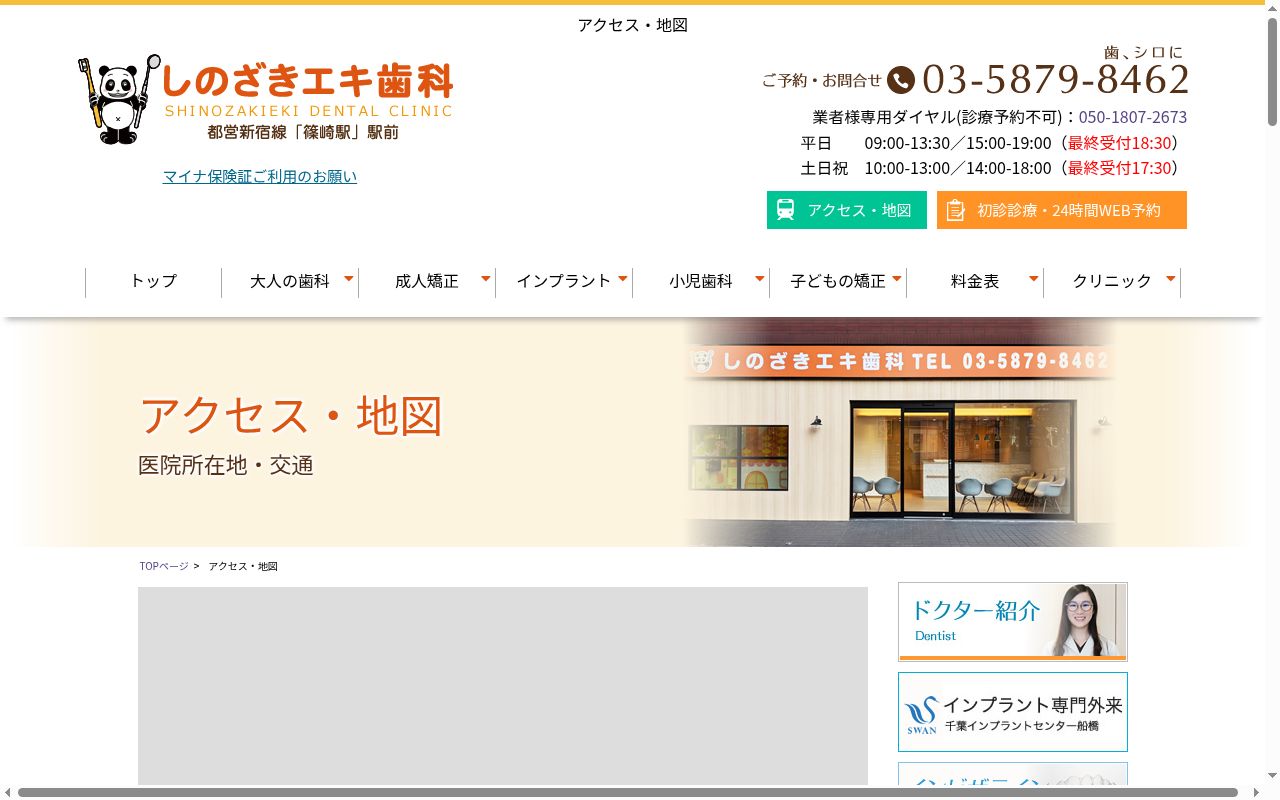This screenshot has height=800, width=1280.
Task: Select the トップ menu item
Action: [153, 281]
